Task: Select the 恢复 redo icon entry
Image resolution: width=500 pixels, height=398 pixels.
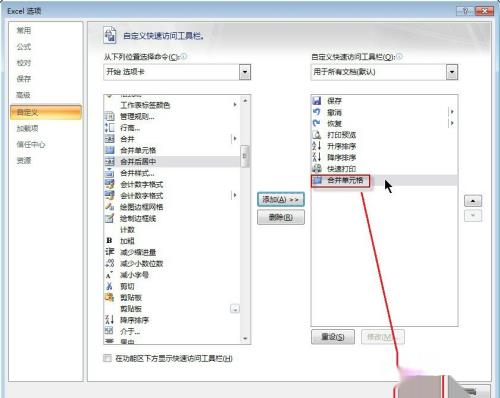Action: pyautogui.click(x=317, y=123)
